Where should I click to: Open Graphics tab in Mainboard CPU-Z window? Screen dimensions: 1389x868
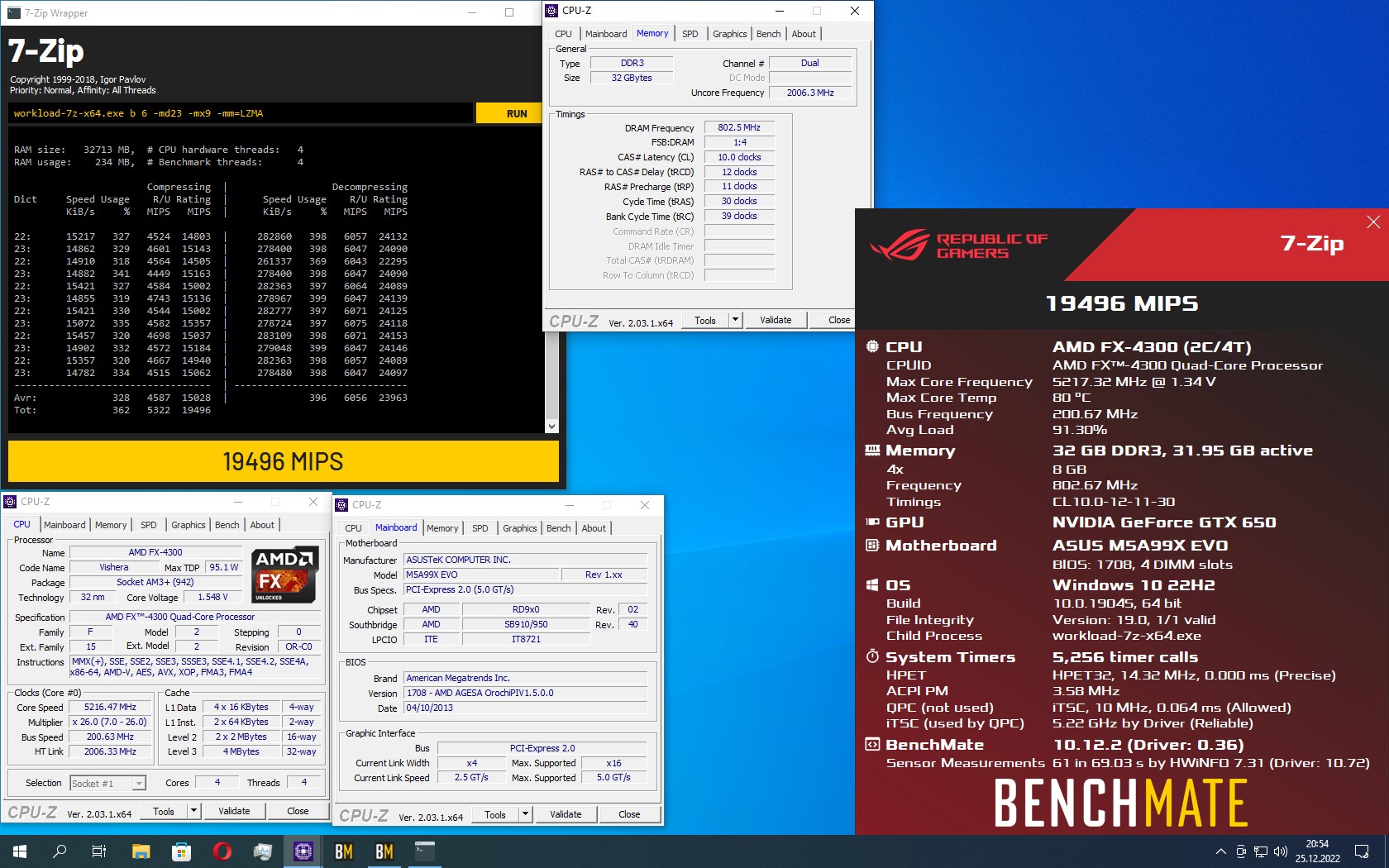click(x=520, y=528)
